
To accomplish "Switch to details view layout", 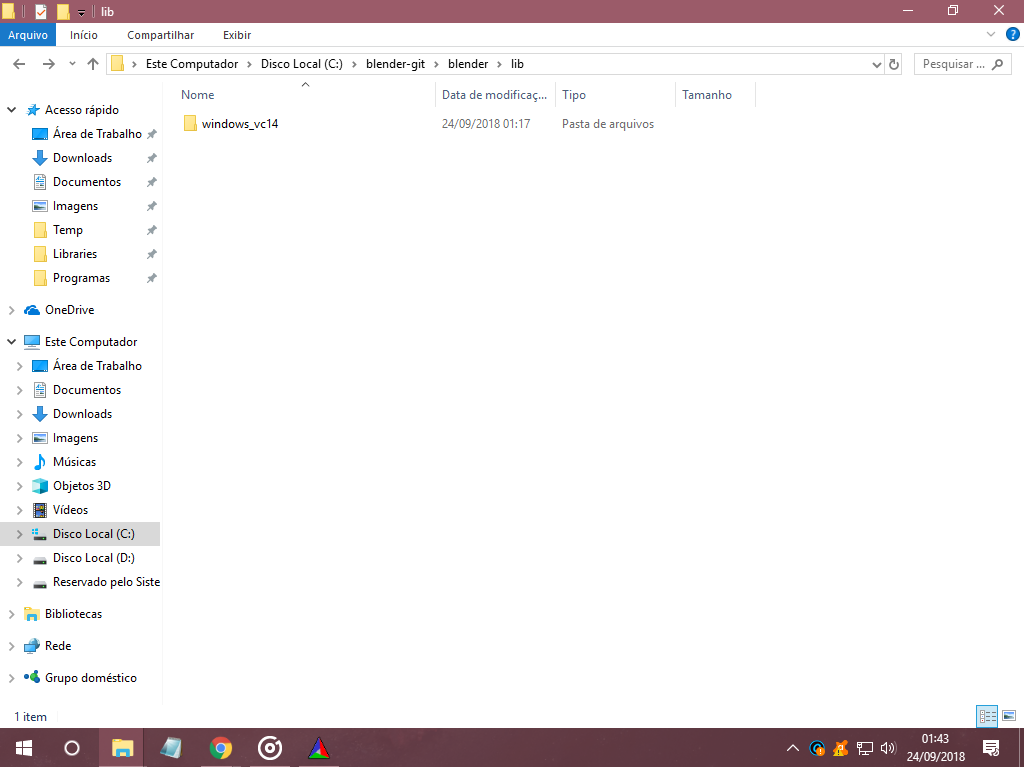I will [x=987, y=717].
